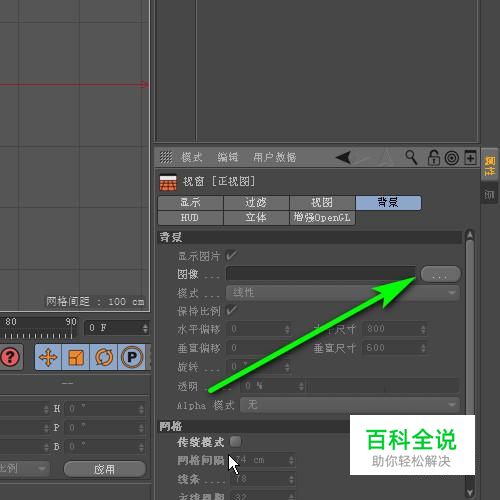Toggle the parameter P record icon
The image size is (500, 500).
coord(132,357)
